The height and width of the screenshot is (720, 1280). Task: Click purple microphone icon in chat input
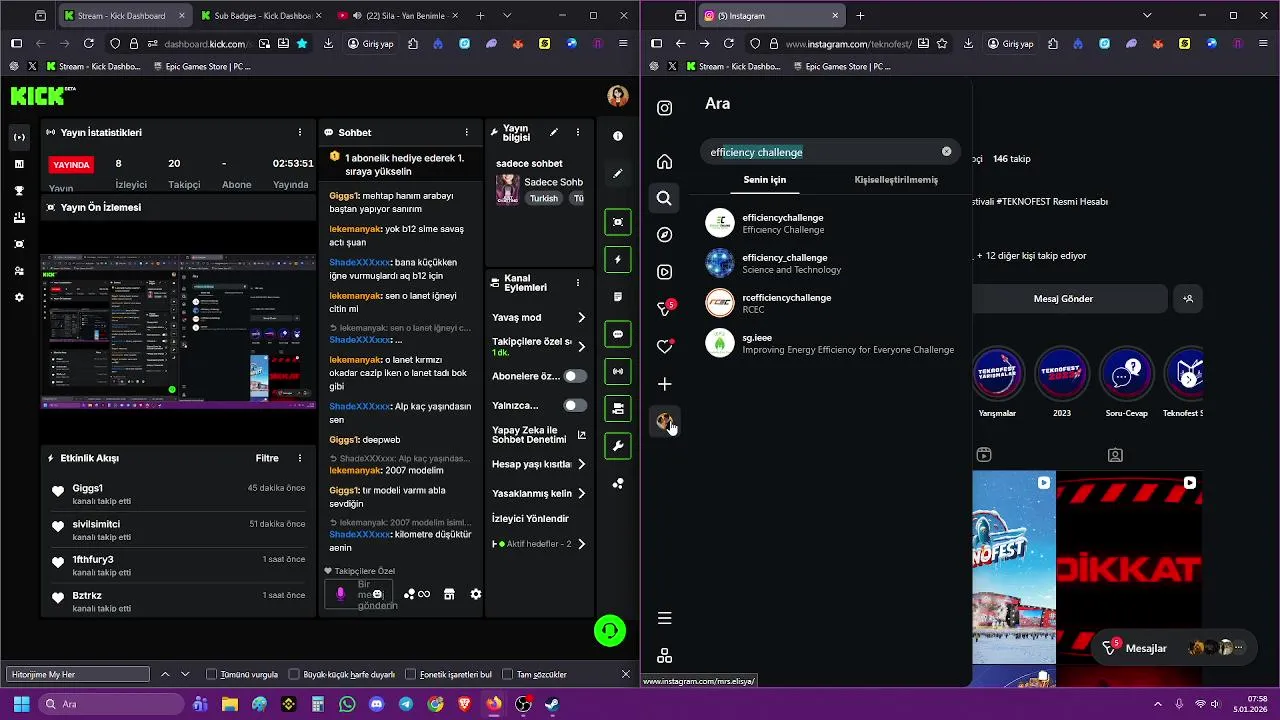point(340,594)
